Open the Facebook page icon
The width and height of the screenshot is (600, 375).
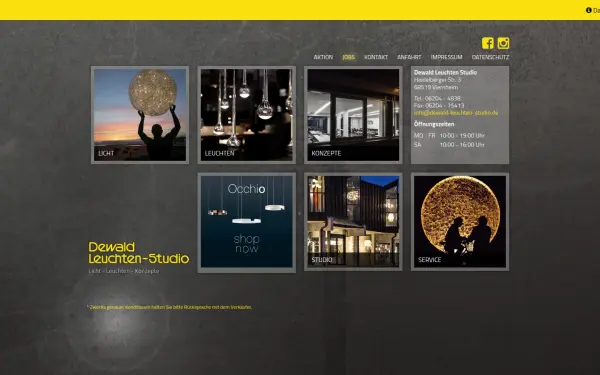tap(488, 43)
